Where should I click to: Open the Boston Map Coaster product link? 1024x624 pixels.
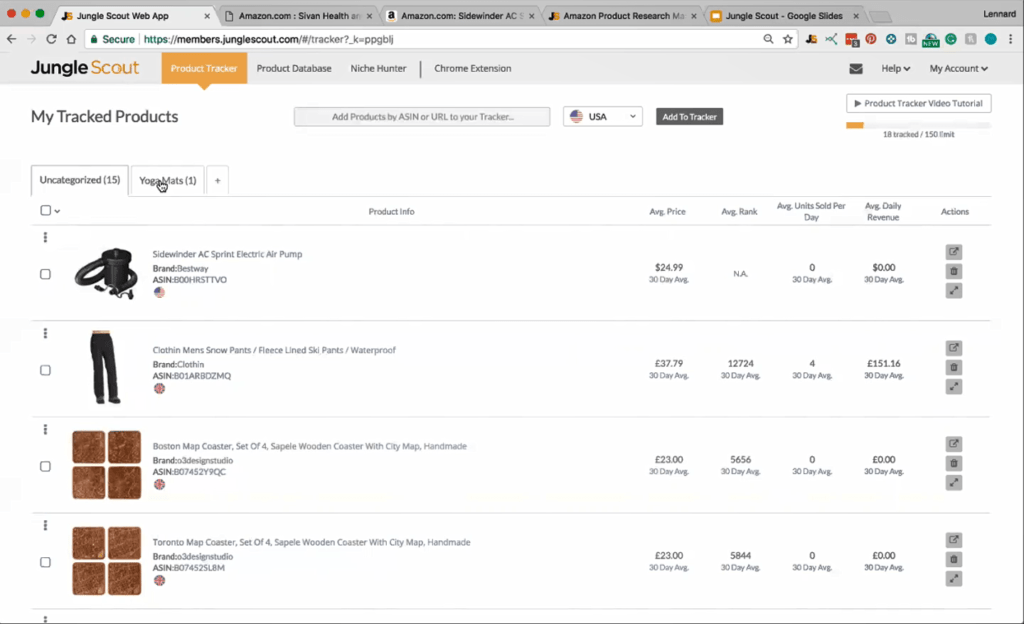click(x=310, y=446)
